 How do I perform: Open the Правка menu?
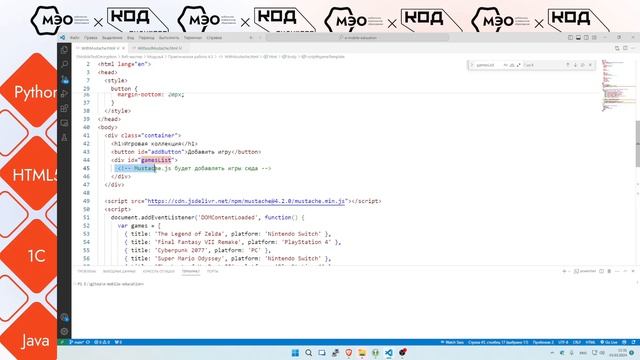(x=91, y=38)
